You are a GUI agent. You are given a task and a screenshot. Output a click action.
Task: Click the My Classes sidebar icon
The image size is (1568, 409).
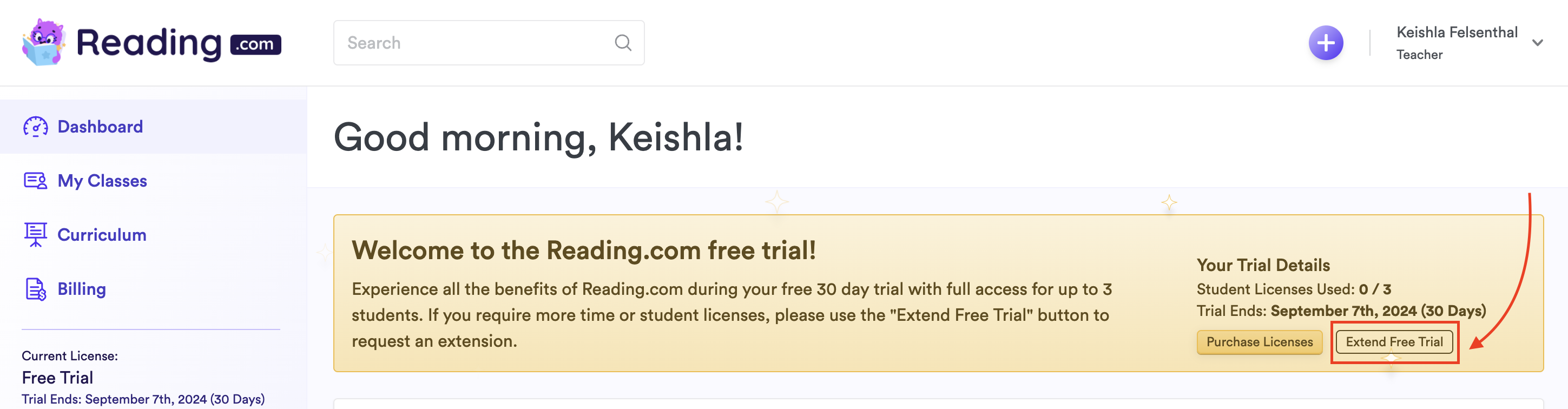click(x=35, y=181)
